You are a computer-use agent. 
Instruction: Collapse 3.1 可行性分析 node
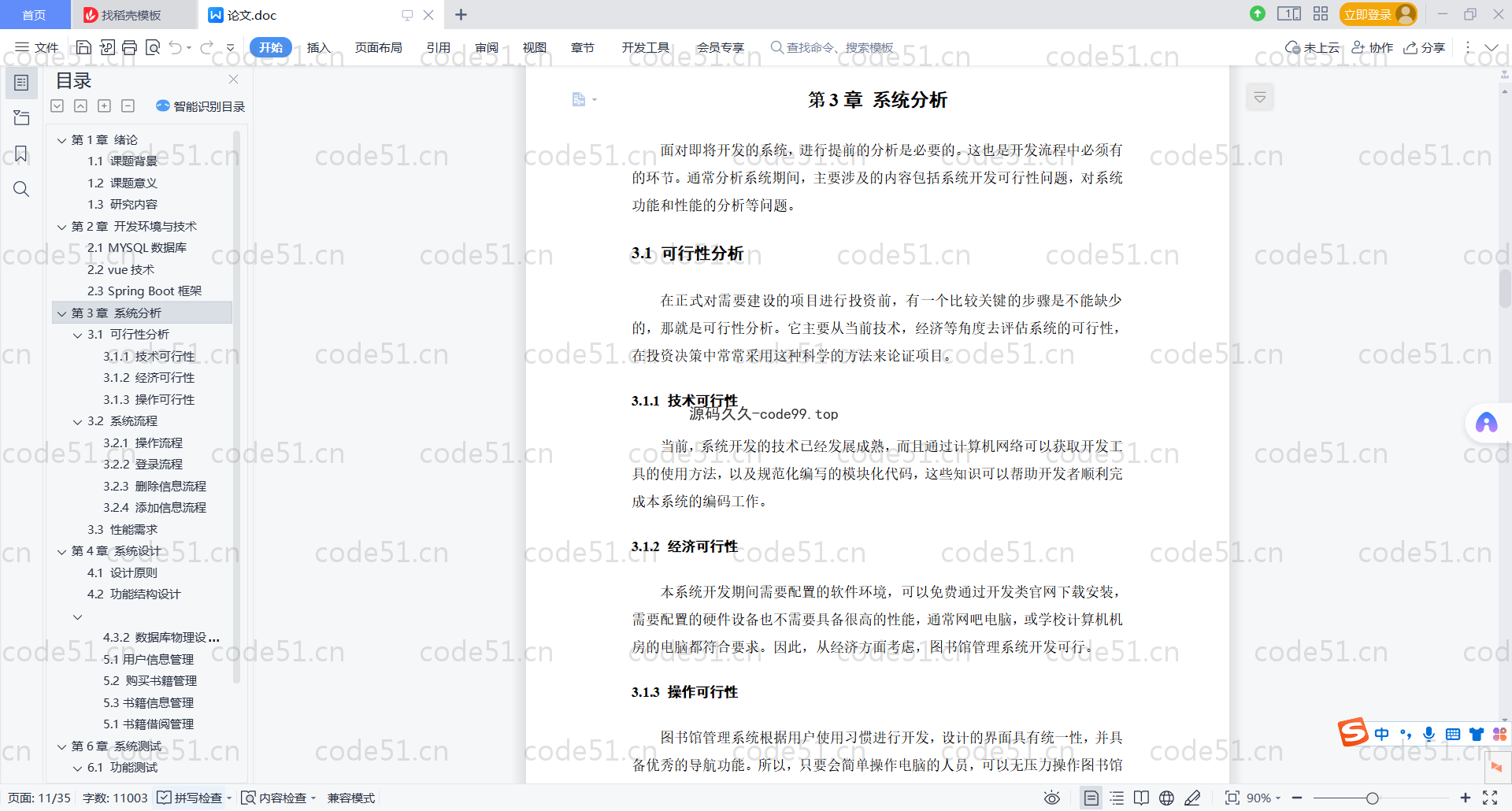point(77,335)
